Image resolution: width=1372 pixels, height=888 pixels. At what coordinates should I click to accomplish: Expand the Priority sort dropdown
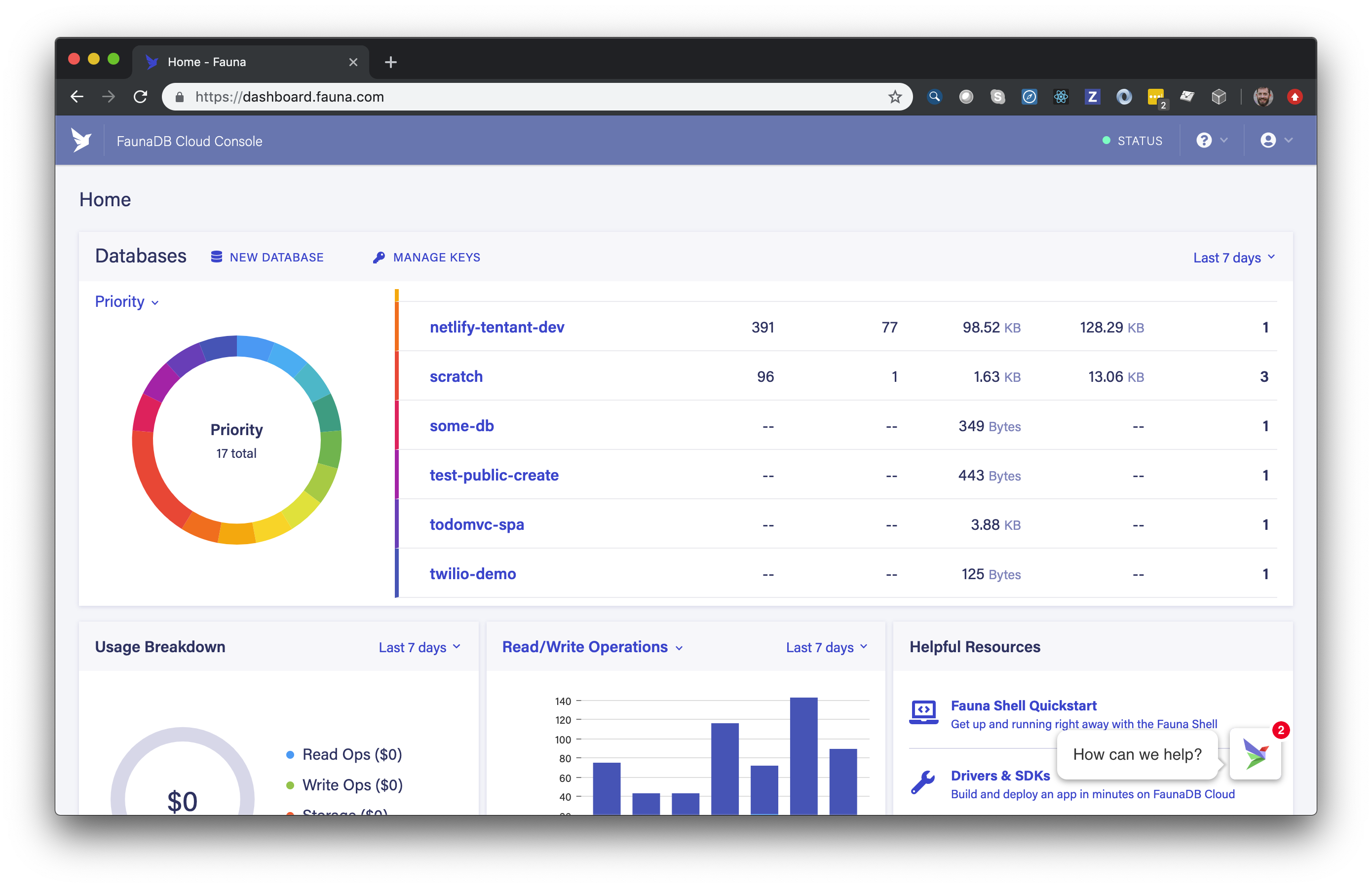click(x=127, y=302)
